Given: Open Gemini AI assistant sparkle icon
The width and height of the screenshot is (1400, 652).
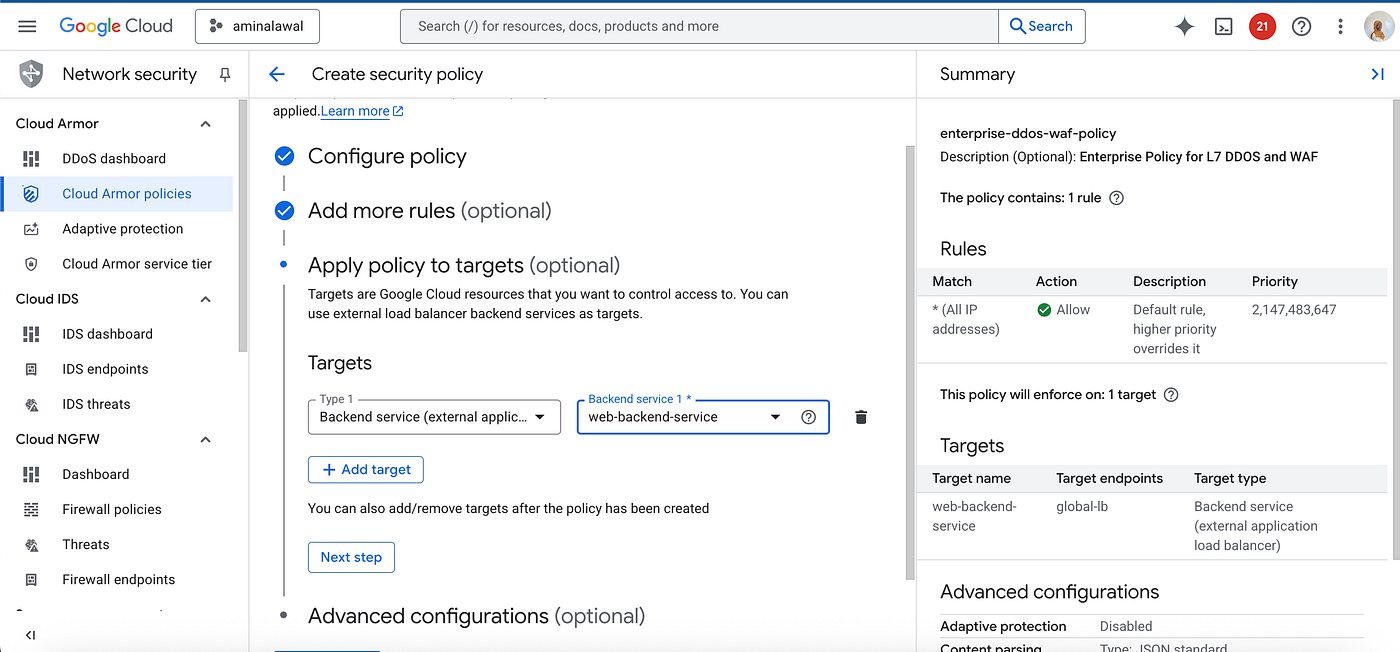Looking at the screenshot, I should click(x=1184, y=27).
